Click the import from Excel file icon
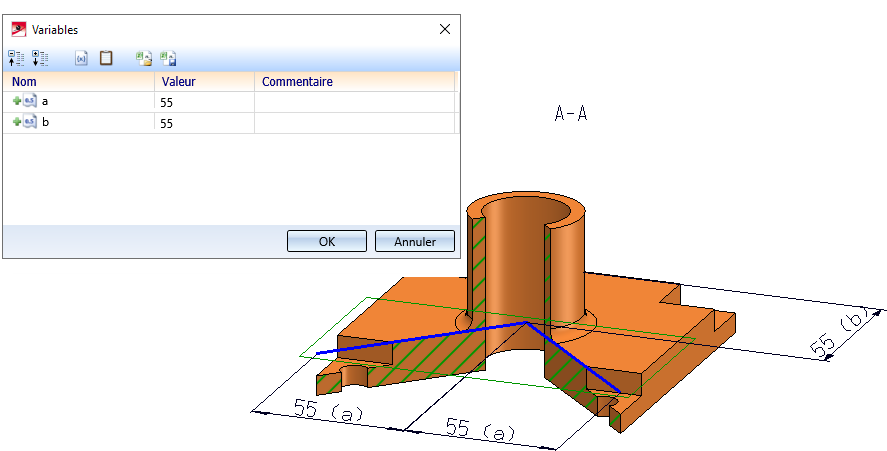The height and width of the screenshot is (451, 887). (x=144, y=58)
